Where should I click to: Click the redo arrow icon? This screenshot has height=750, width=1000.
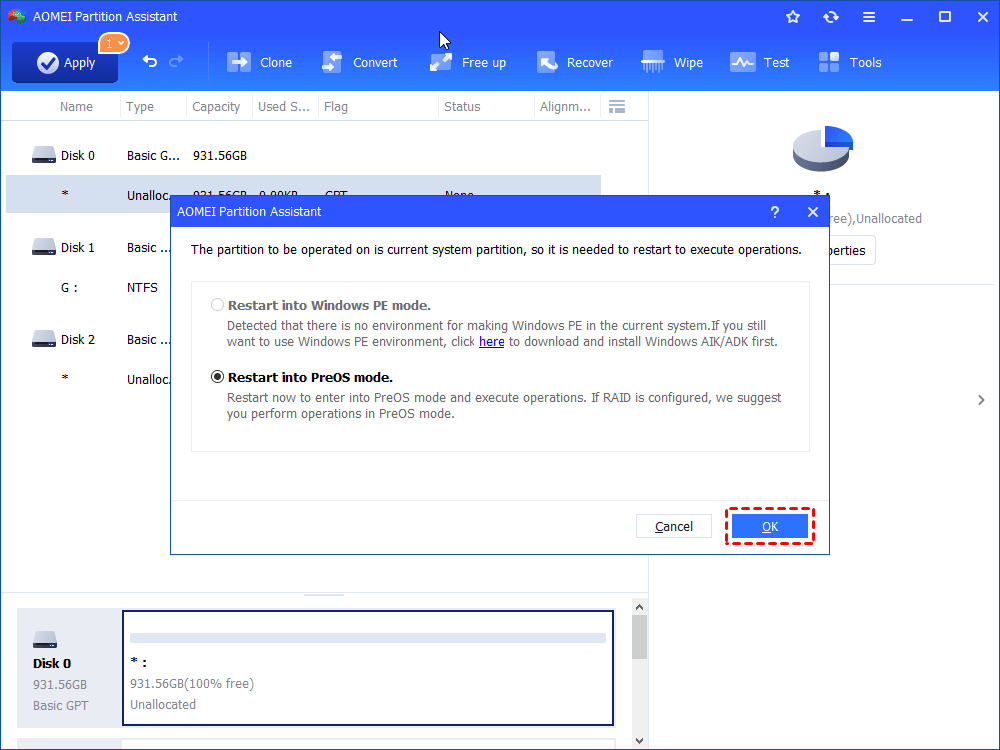tap(176, 61)
